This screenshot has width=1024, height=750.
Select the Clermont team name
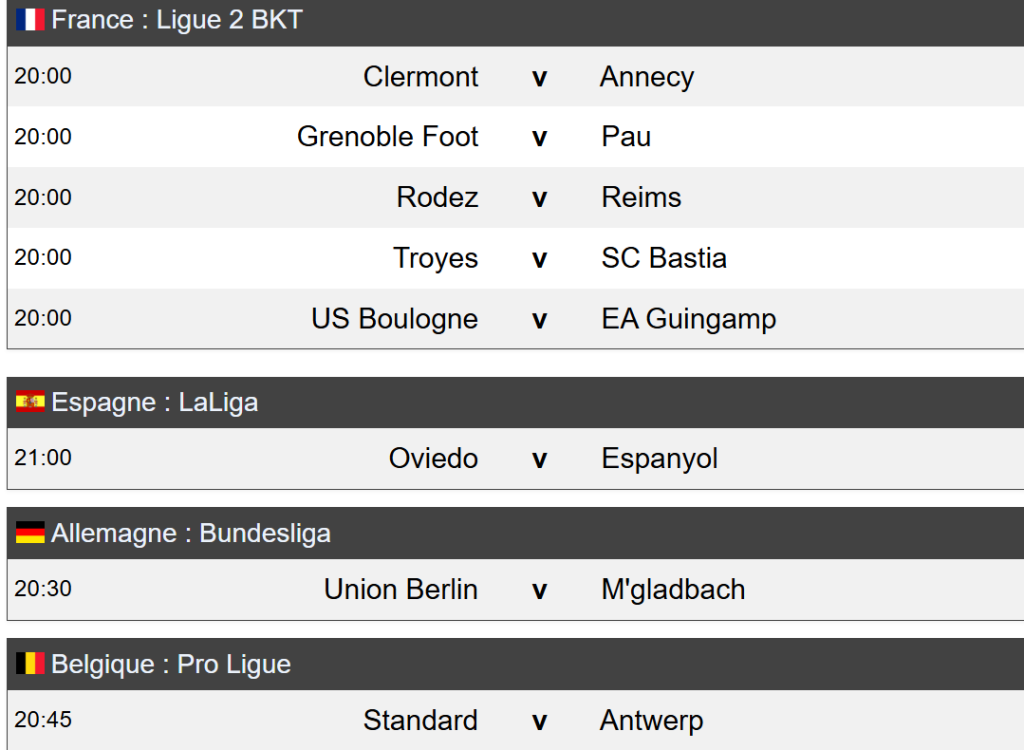(420, 77)
